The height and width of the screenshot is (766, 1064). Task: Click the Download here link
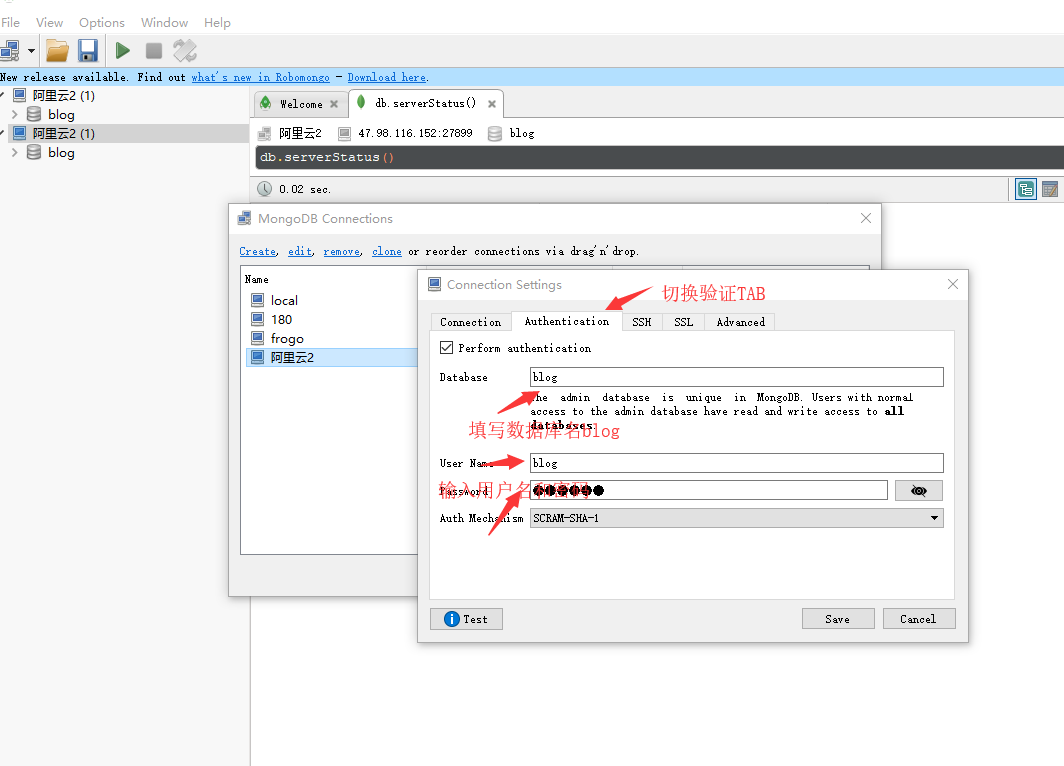coord(387,77)
